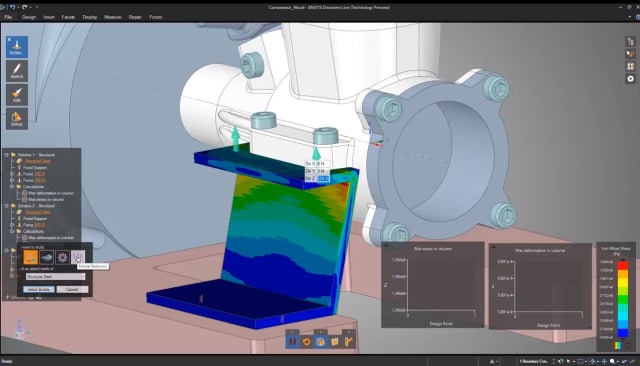Open settings gear at top right
The height and width of the screenshot is (366, 640).
[x=631, y=79]
